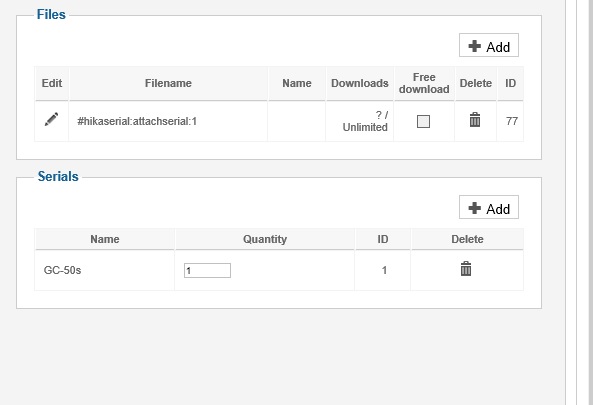Click the Downloads column header
Screen dimensions: 593x405
tap(360, 83)
